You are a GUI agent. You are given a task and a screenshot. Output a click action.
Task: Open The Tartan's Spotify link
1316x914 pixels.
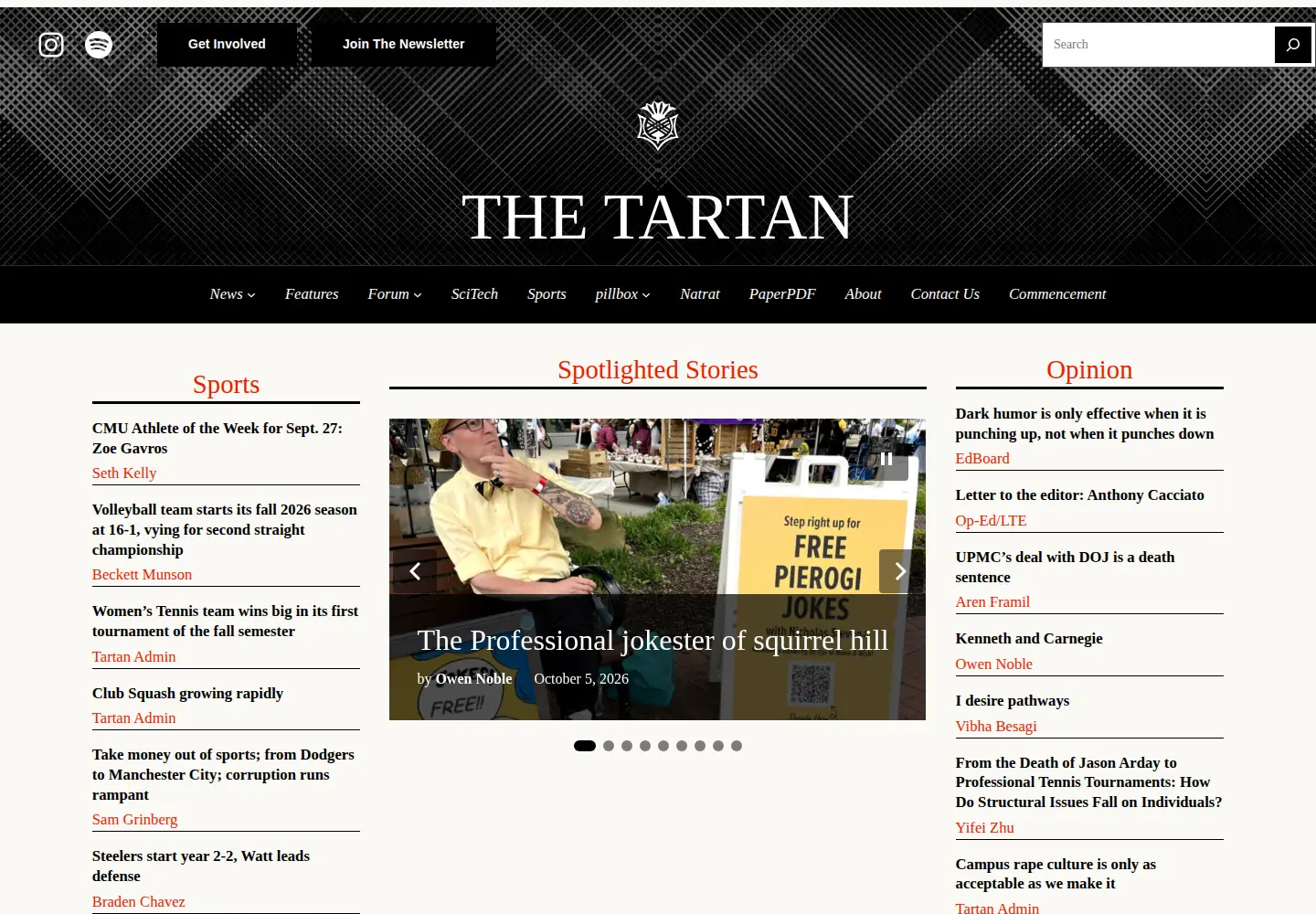pos(99,44)
